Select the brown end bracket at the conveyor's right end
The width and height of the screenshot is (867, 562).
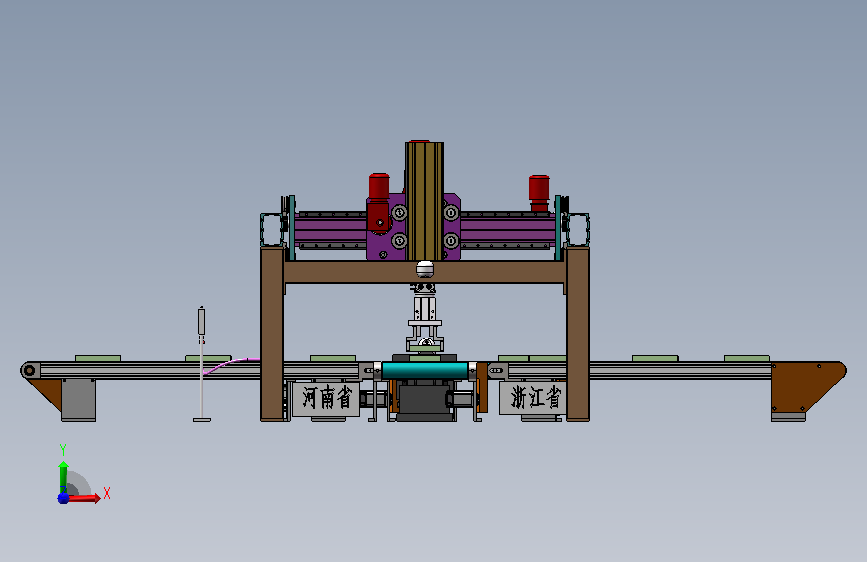pos(807,387)
